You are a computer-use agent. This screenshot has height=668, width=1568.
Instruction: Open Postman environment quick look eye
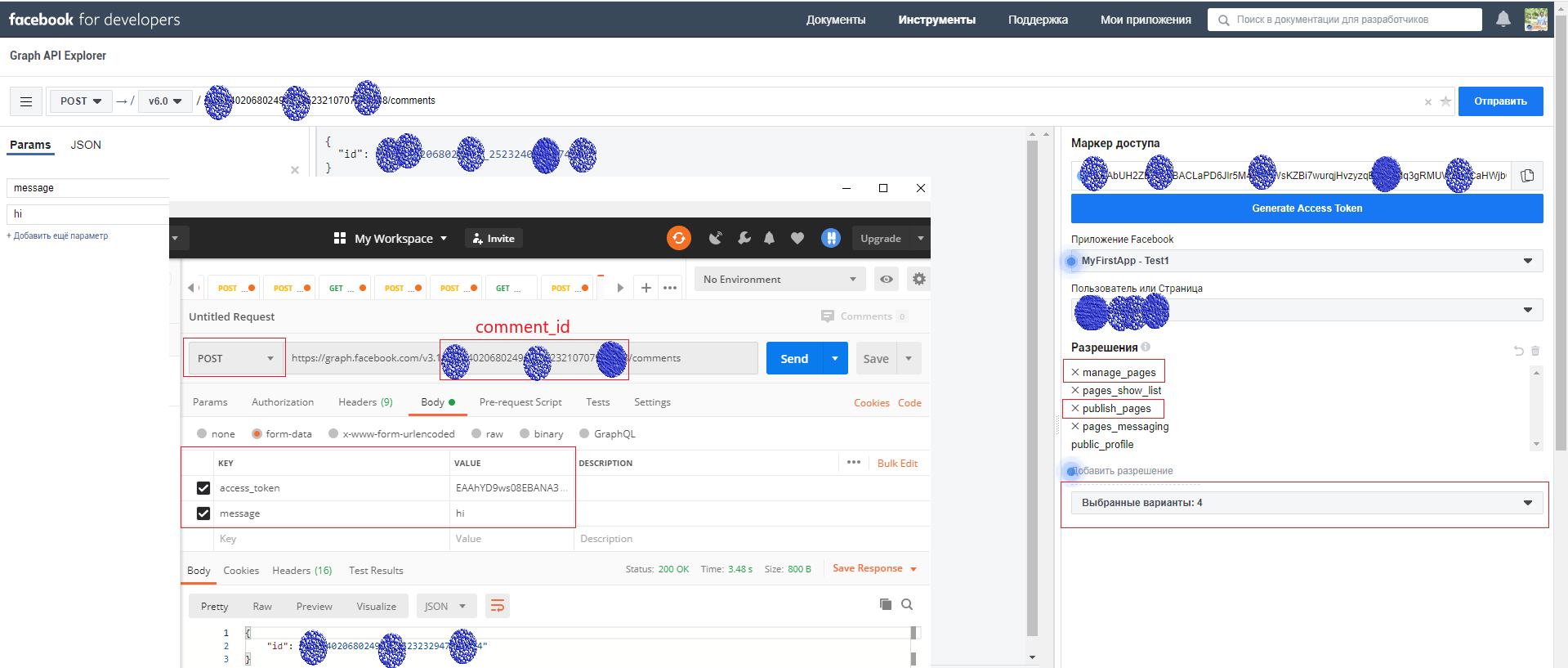pyautogui.click(x=887, y=279)
